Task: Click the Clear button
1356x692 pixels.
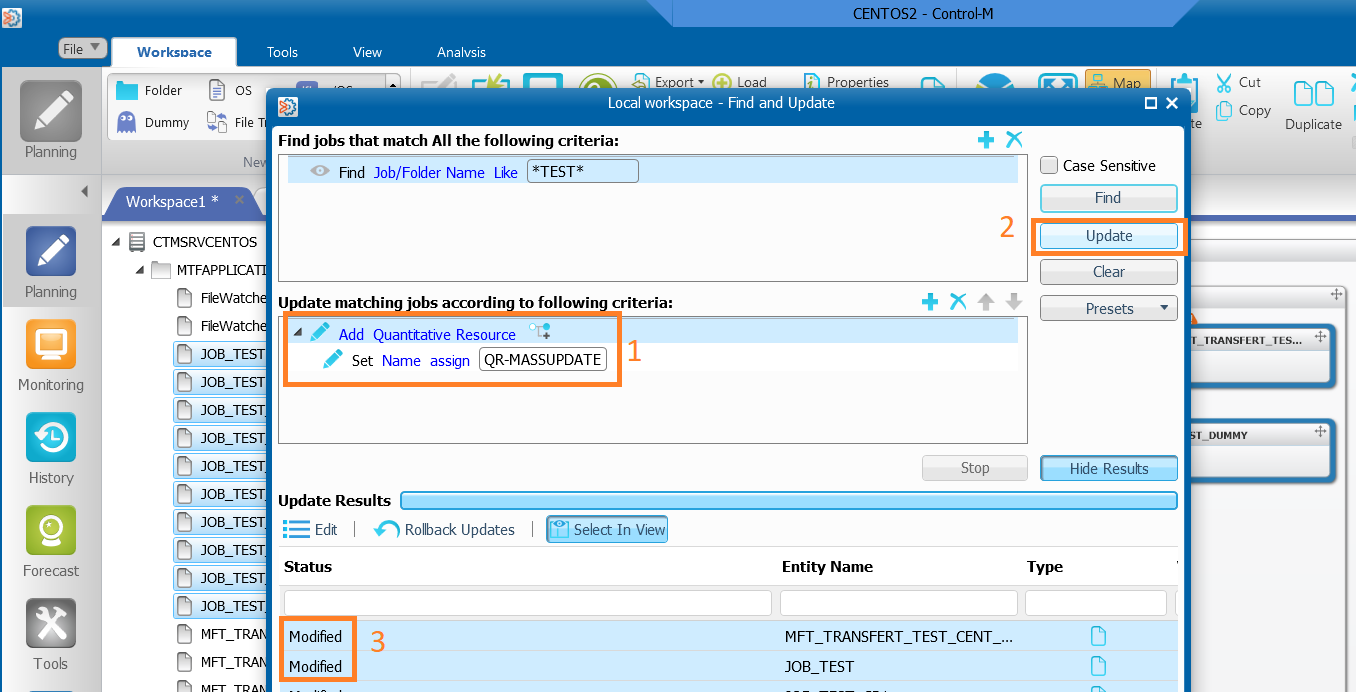Action: pyautogui.click(x=1108, y=272)
